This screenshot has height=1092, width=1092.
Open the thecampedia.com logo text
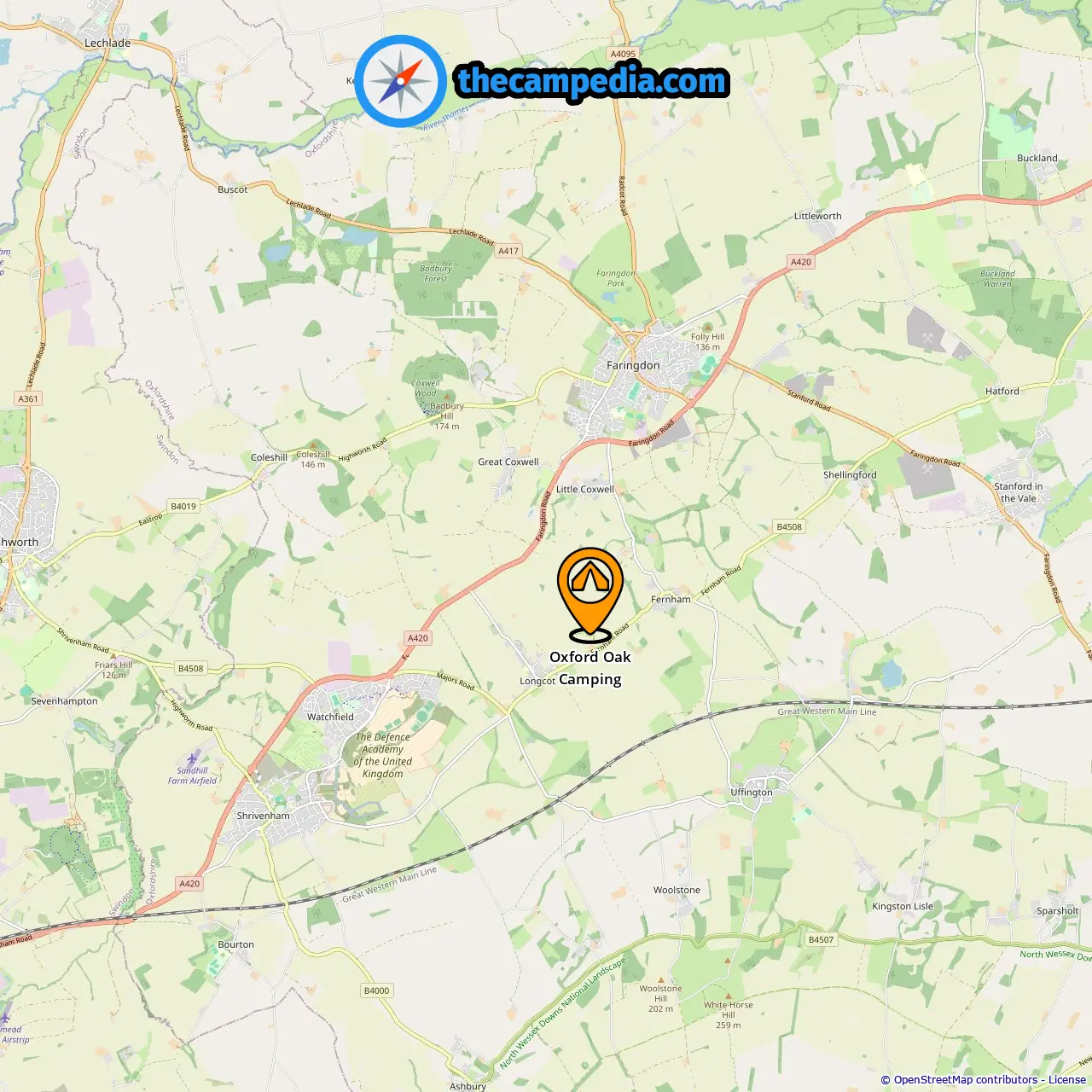click(x=592, y=81)
